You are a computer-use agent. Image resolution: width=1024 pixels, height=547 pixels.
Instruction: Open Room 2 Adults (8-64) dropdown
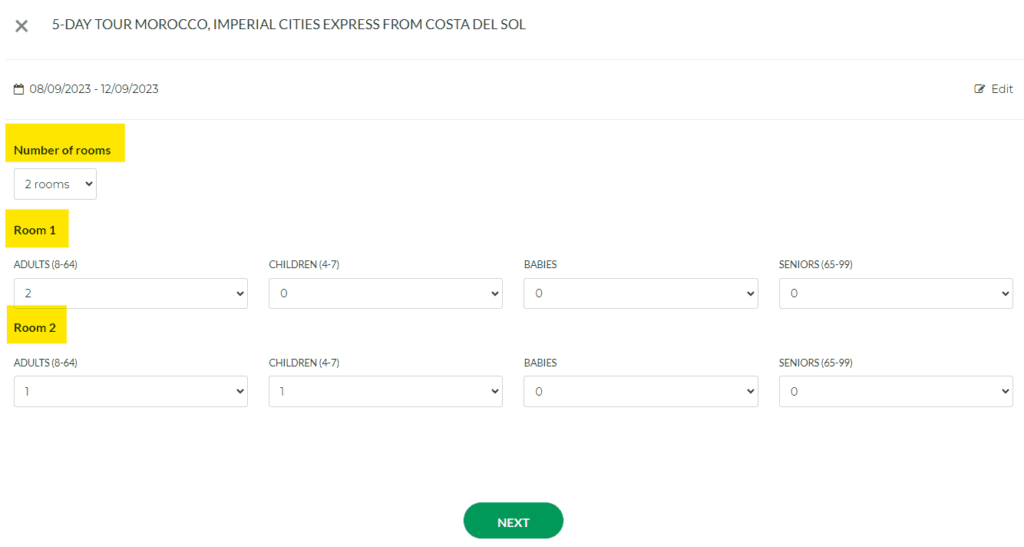[x=130, y=392]
